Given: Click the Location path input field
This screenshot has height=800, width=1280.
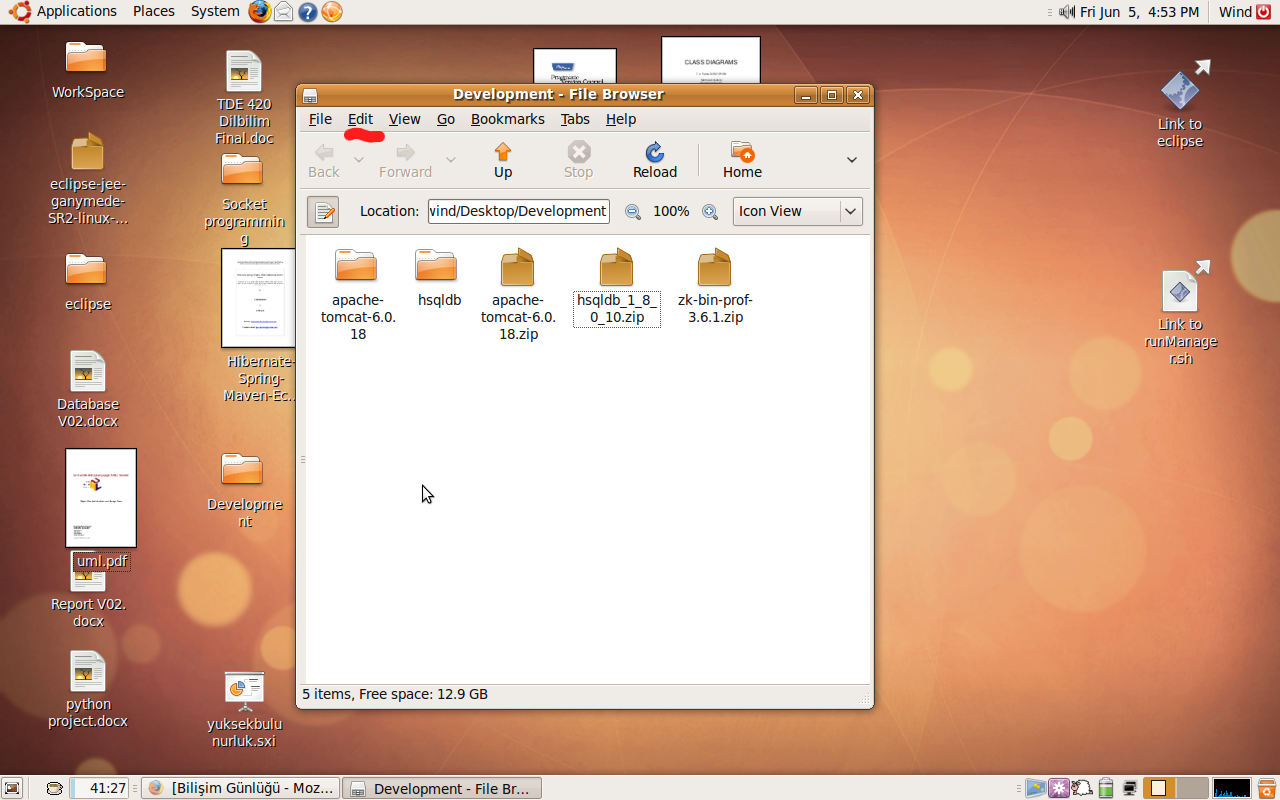Looking at the screenshot, I should tap(518, 211).
